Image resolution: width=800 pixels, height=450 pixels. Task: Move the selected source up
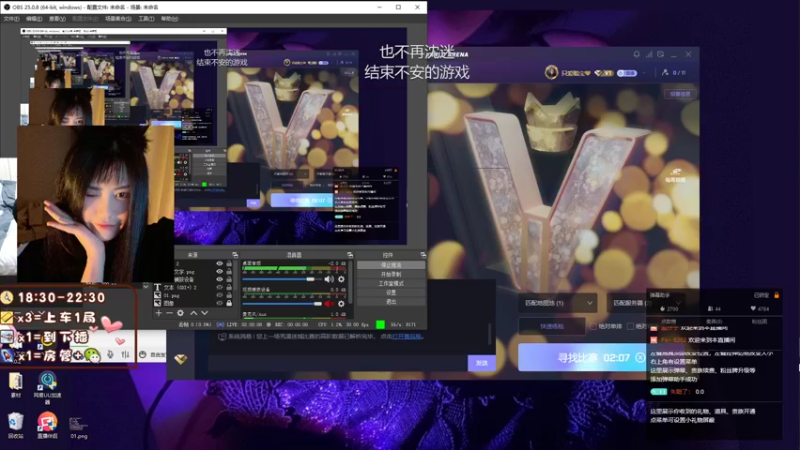pyautogui.click(x=193, y=313)
